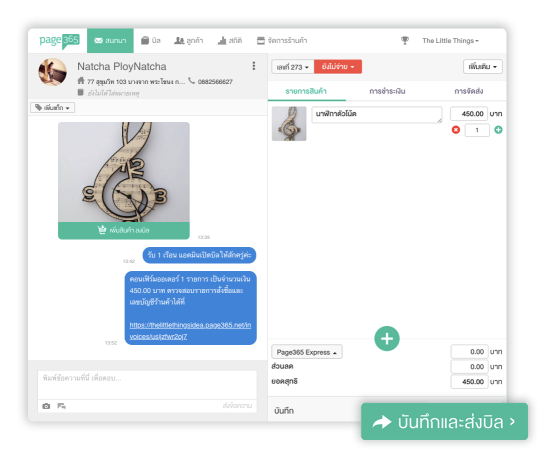The image size is (539, 450).
Task: Click Natcha PloyNatcha profile picture
Action: [x=53, y=72]
